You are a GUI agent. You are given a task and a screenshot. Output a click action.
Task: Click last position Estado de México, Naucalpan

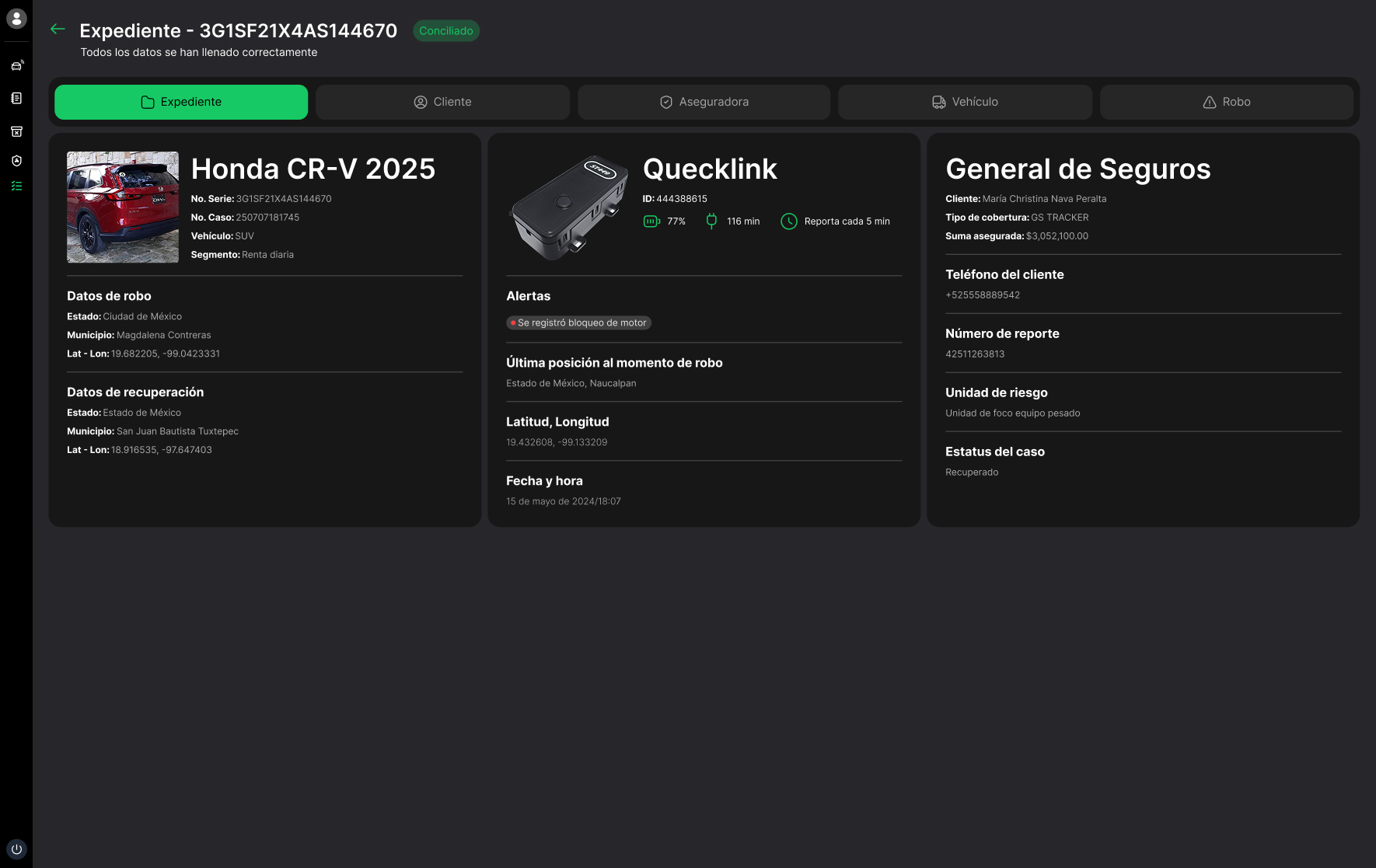point(571,384)
